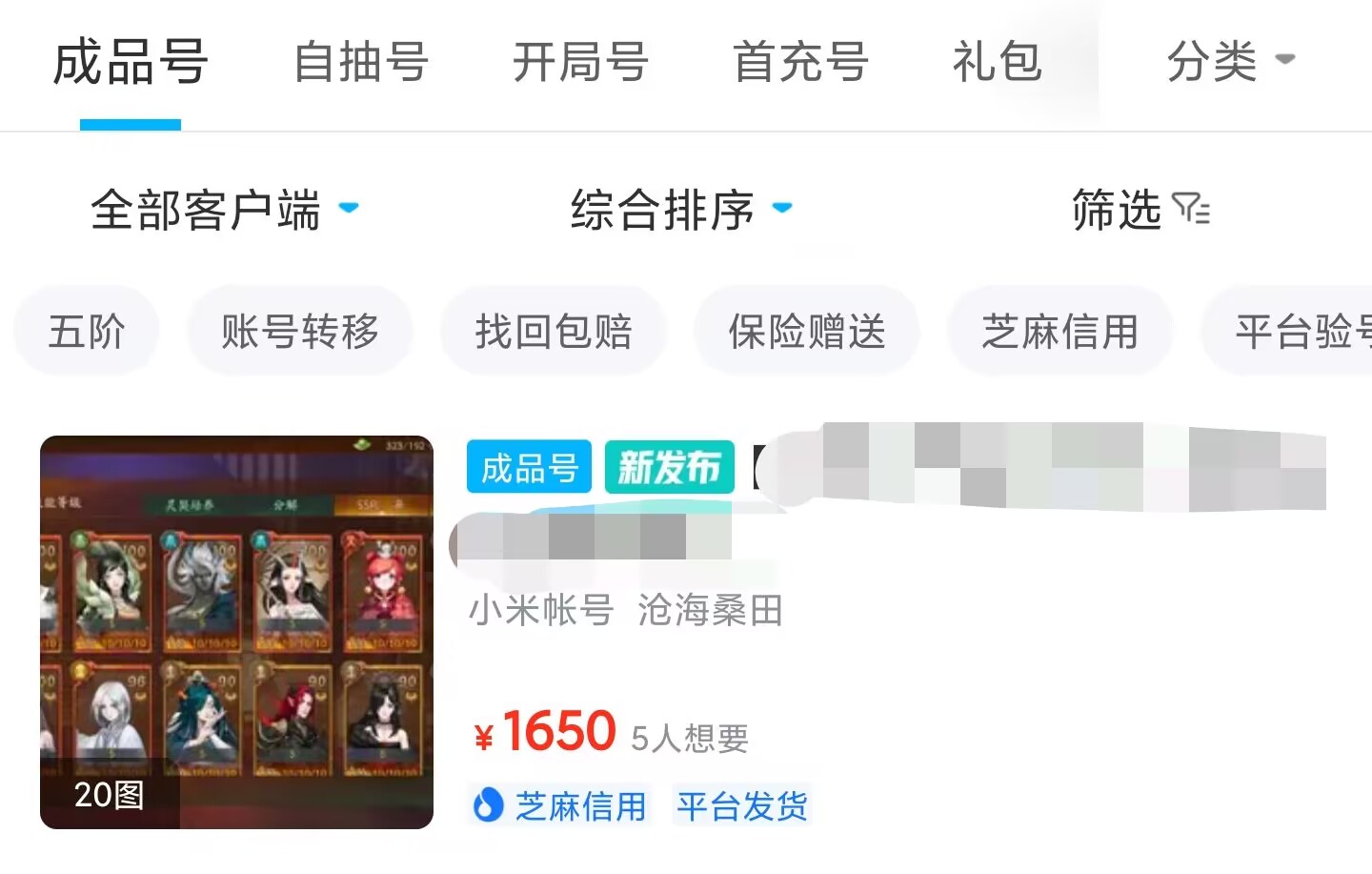Click the 筛选 filter funnel icon
This screenshot has width=1372, height=874.
point(1191,209)
